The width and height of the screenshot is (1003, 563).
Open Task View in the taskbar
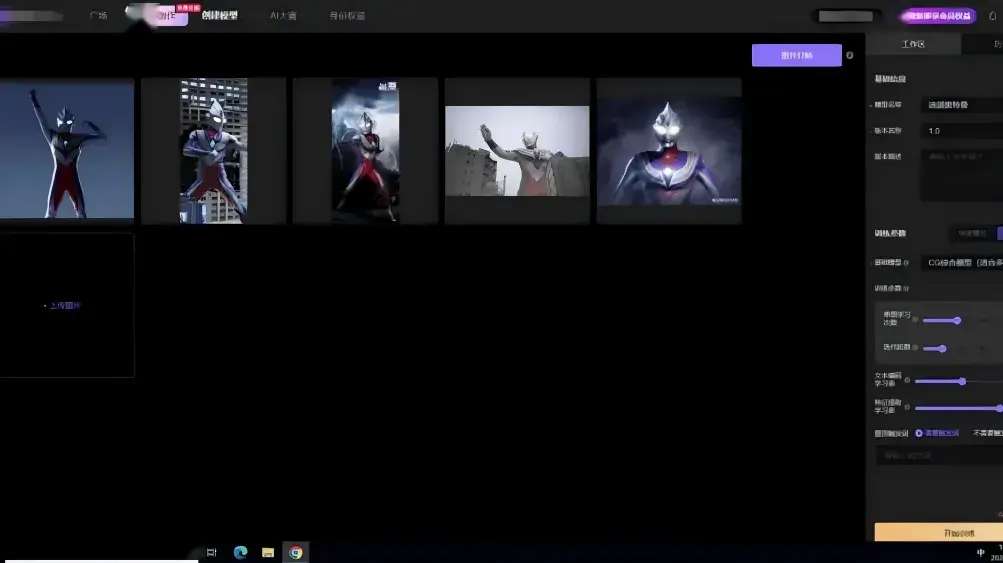211,552
